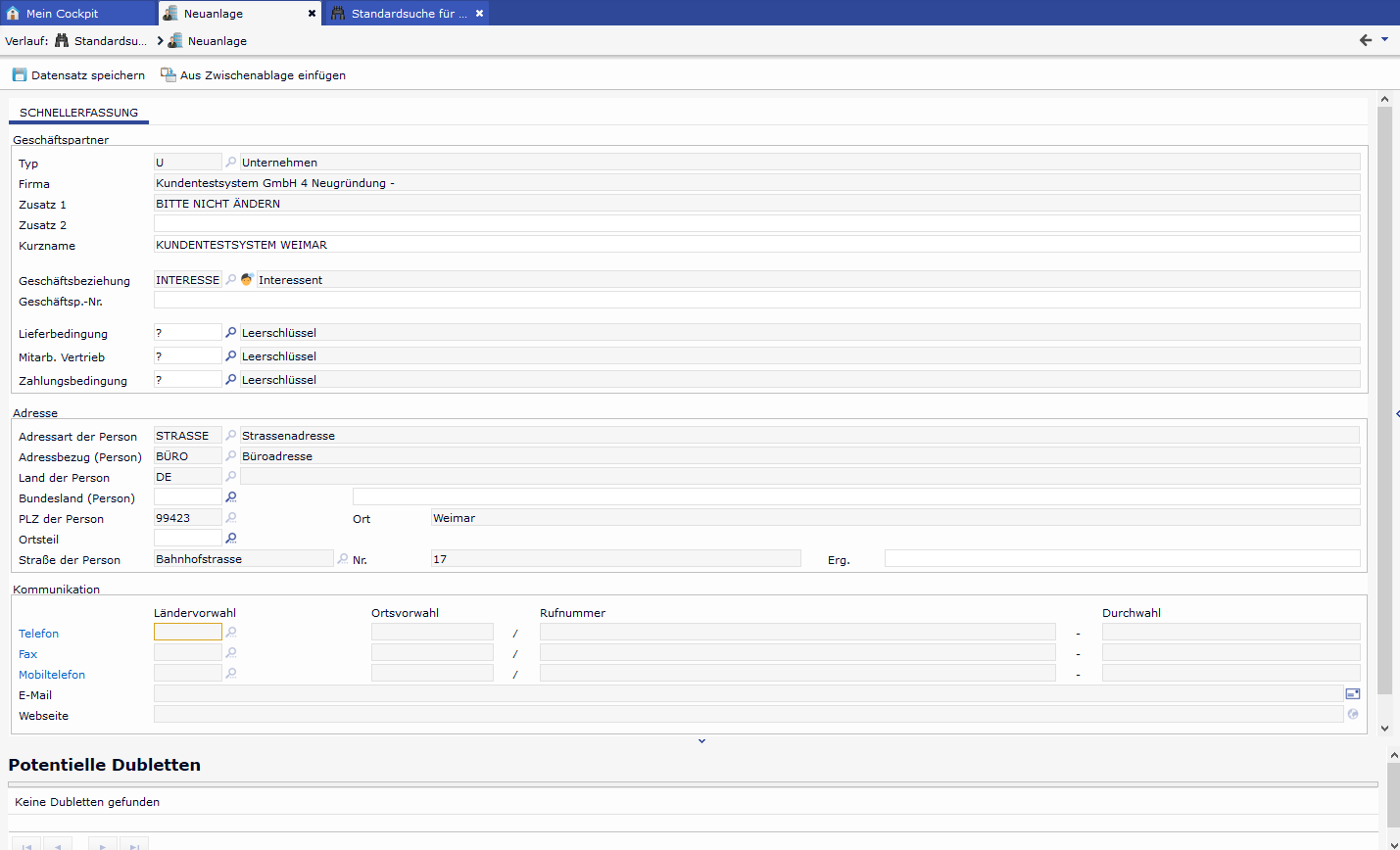Image resolution: width=1400 pixels, height=850 pixels.
Task: Click into the Zusatz 2 input field
Action: coord(756,224)
